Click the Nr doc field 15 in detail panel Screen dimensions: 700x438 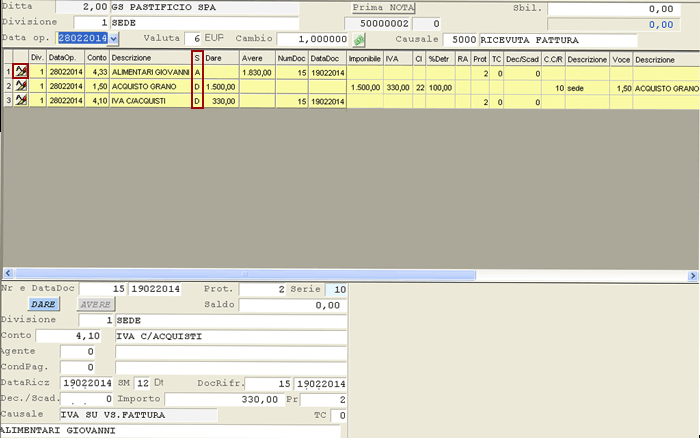tap(103, 289)
